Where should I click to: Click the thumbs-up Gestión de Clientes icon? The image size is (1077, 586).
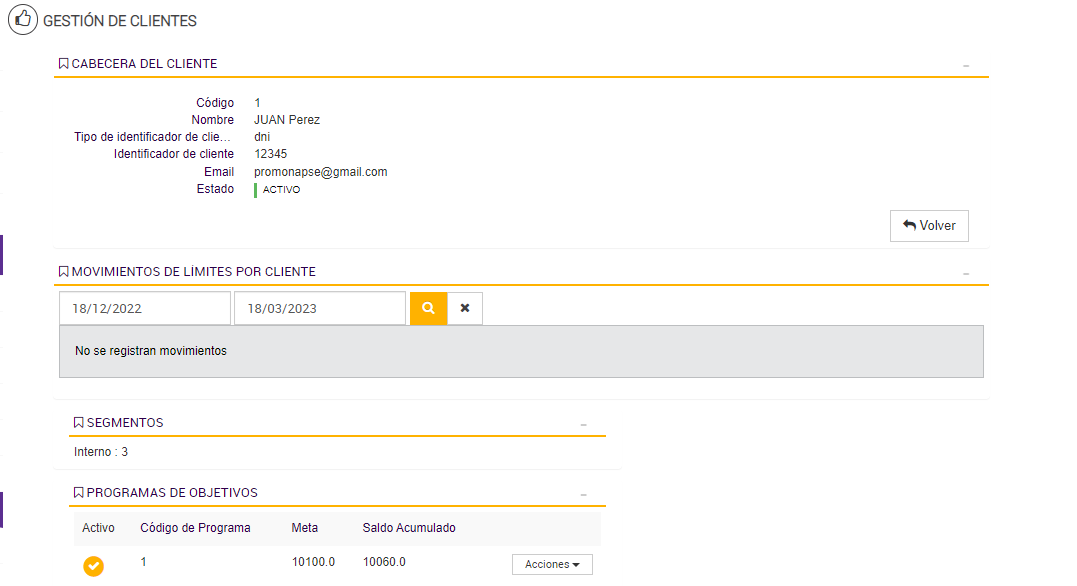[x=23, y=20]
